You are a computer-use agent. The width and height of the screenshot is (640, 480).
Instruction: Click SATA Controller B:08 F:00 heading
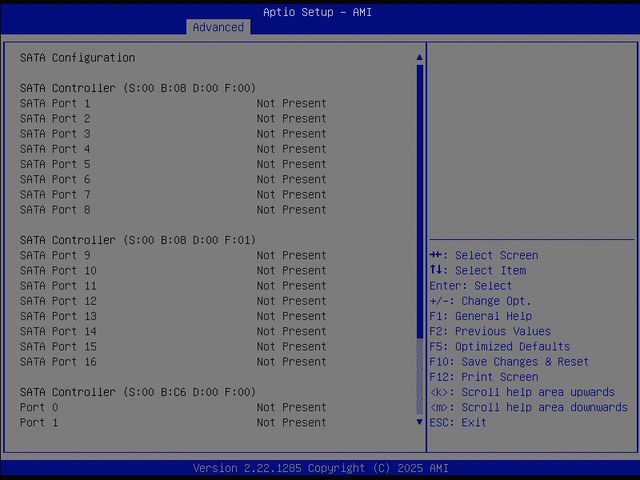tap(138, 88)
